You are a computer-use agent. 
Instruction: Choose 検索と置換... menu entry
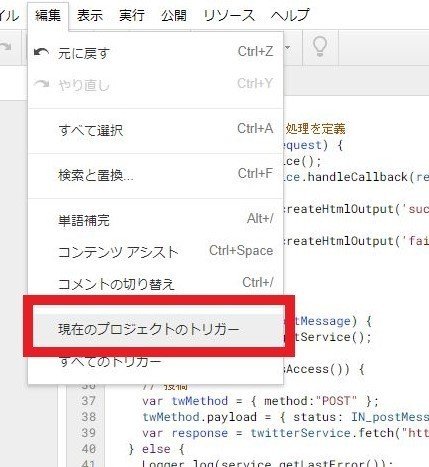point(156,175)
